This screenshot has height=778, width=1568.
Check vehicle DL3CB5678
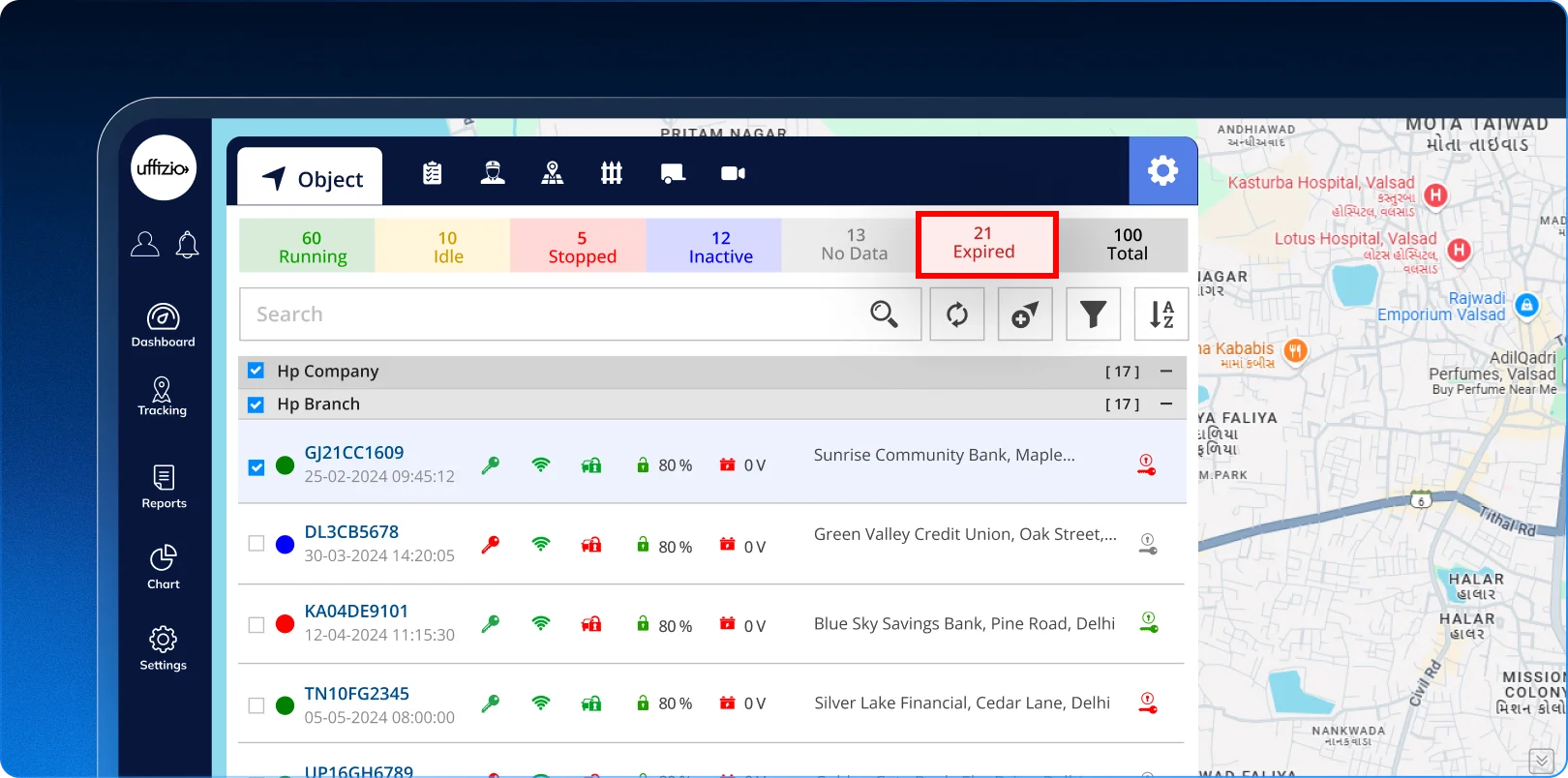tap(256, 544)
